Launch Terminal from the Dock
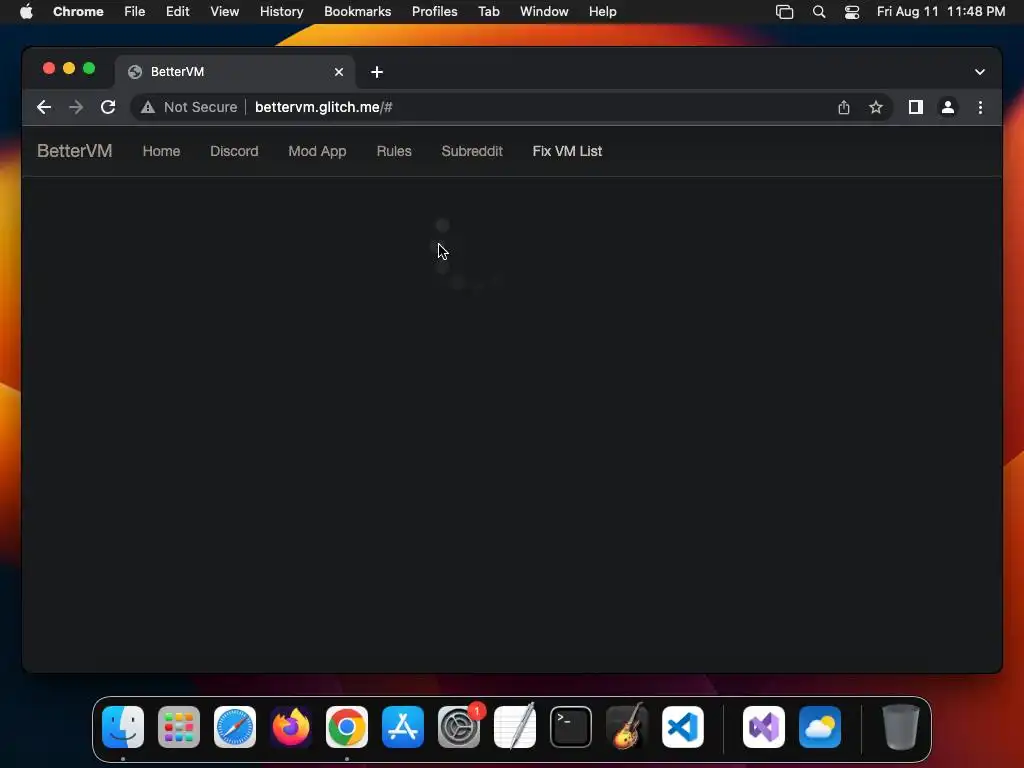This screenshot has width=1024, height=768. (x=571, y=727)
